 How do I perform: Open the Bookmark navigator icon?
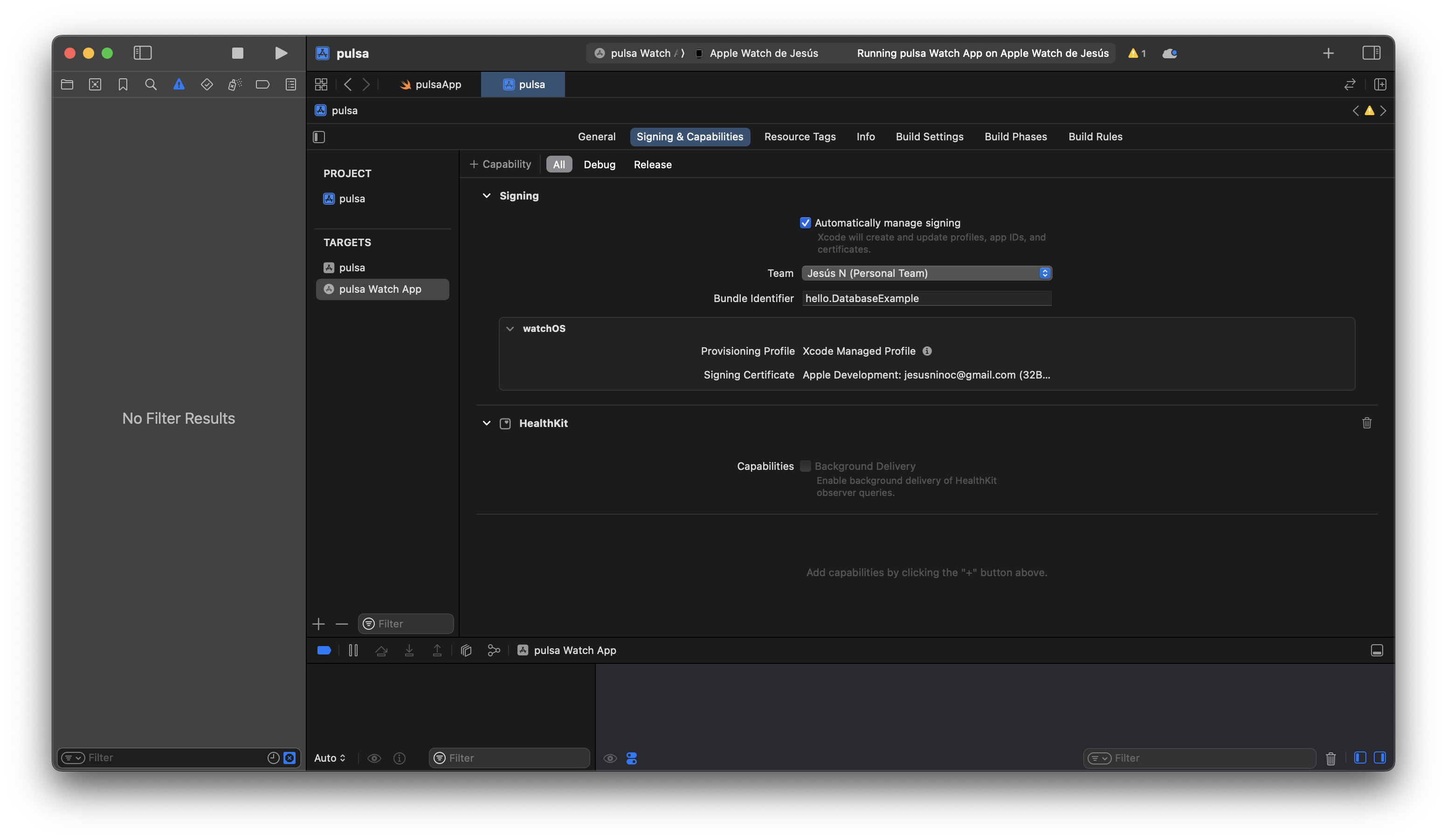123,84
